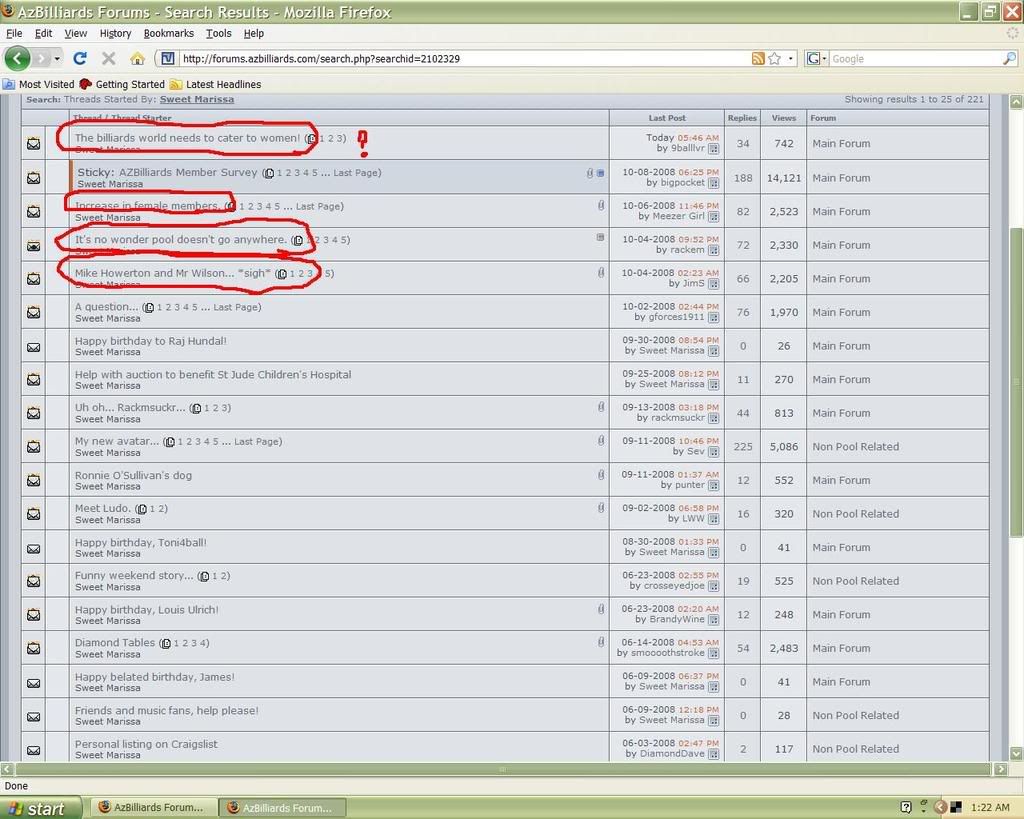This screenshot has height=819, width=1024.
Task: Click the magnifier icon in Google search box
Action: (1009, 58)
